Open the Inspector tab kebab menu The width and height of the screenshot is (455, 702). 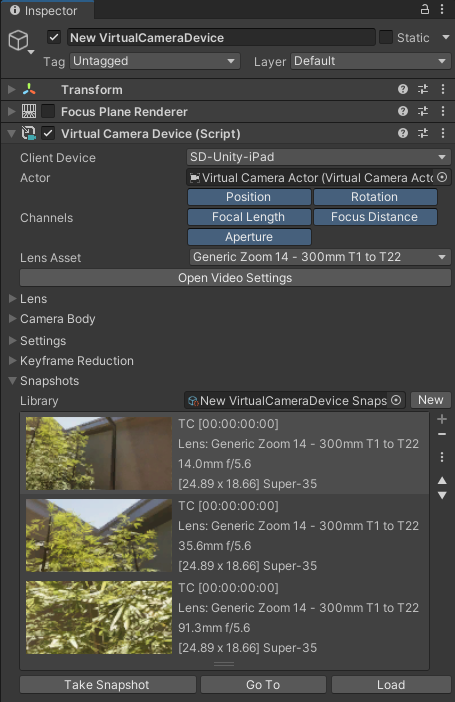point(442,9)
